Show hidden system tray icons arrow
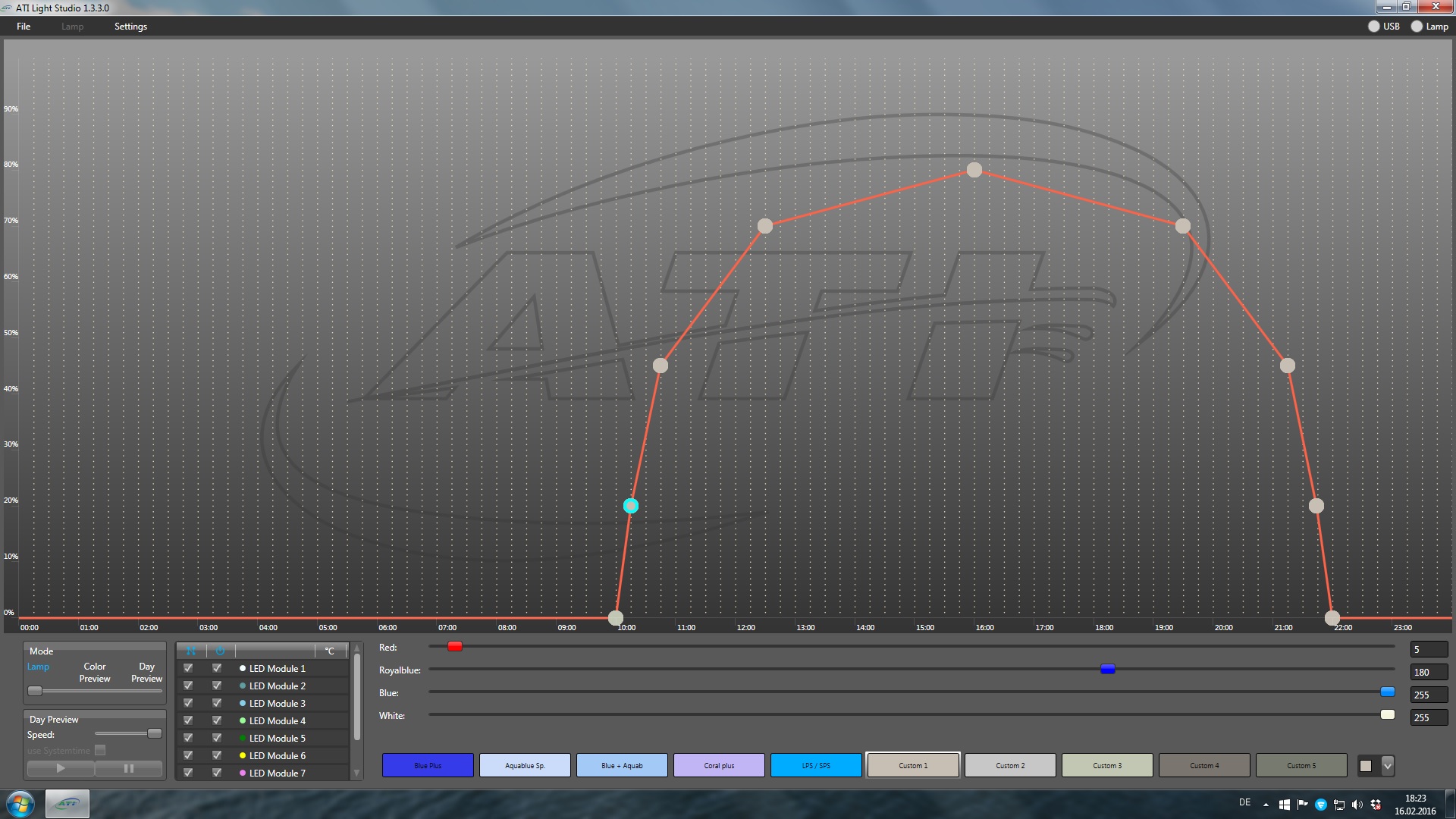 pos(1266,805)
